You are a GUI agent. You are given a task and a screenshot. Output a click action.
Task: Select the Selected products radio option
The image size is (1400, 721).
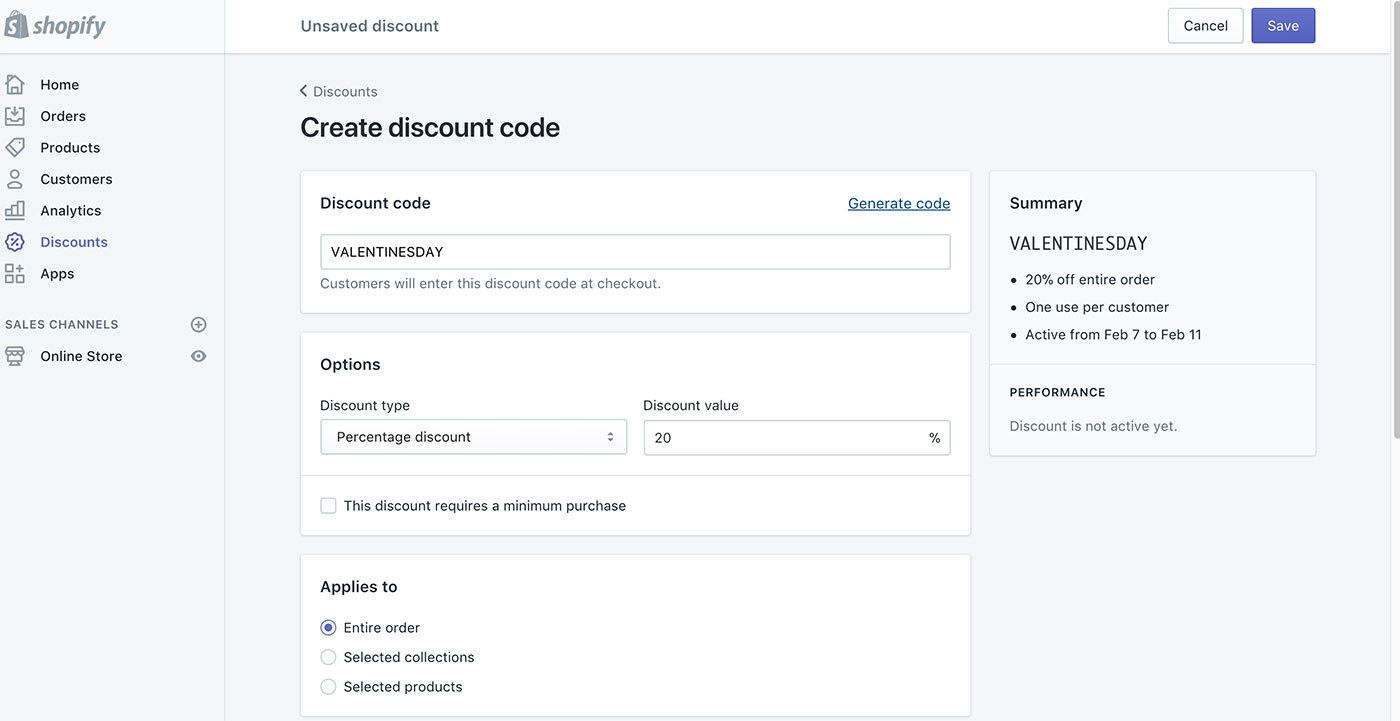point(328,687)
